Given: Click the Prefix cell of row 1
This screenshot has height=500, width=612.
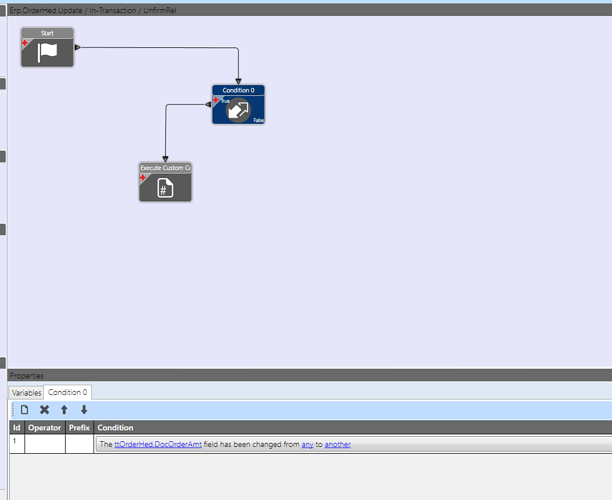Looking at the screenshot, I should coord(80,444).
